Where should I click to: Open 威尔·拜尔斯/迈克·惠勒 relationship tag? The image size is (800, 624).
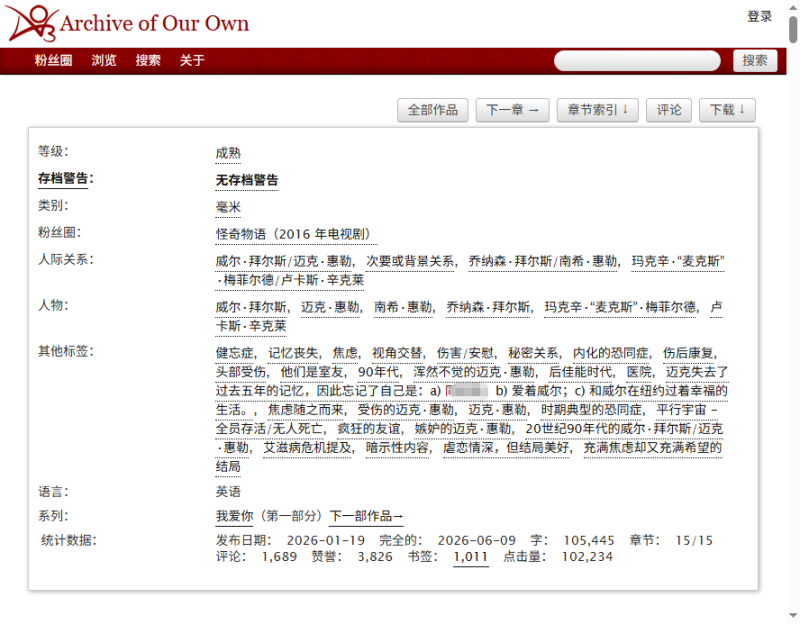point(284,261)
